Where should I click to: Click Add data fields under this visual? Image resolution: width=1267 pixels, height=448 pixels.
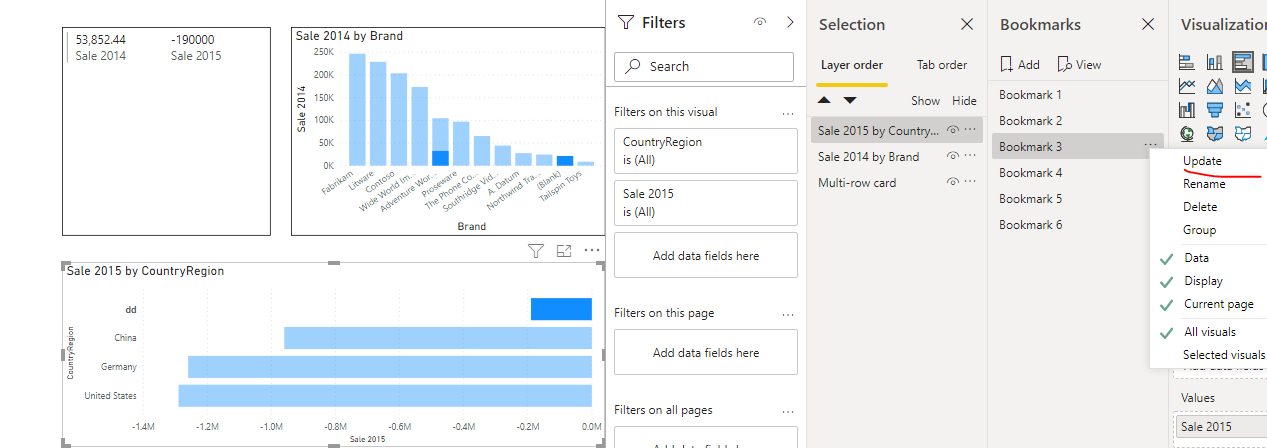pyautogui.click(x=705, y=255)
